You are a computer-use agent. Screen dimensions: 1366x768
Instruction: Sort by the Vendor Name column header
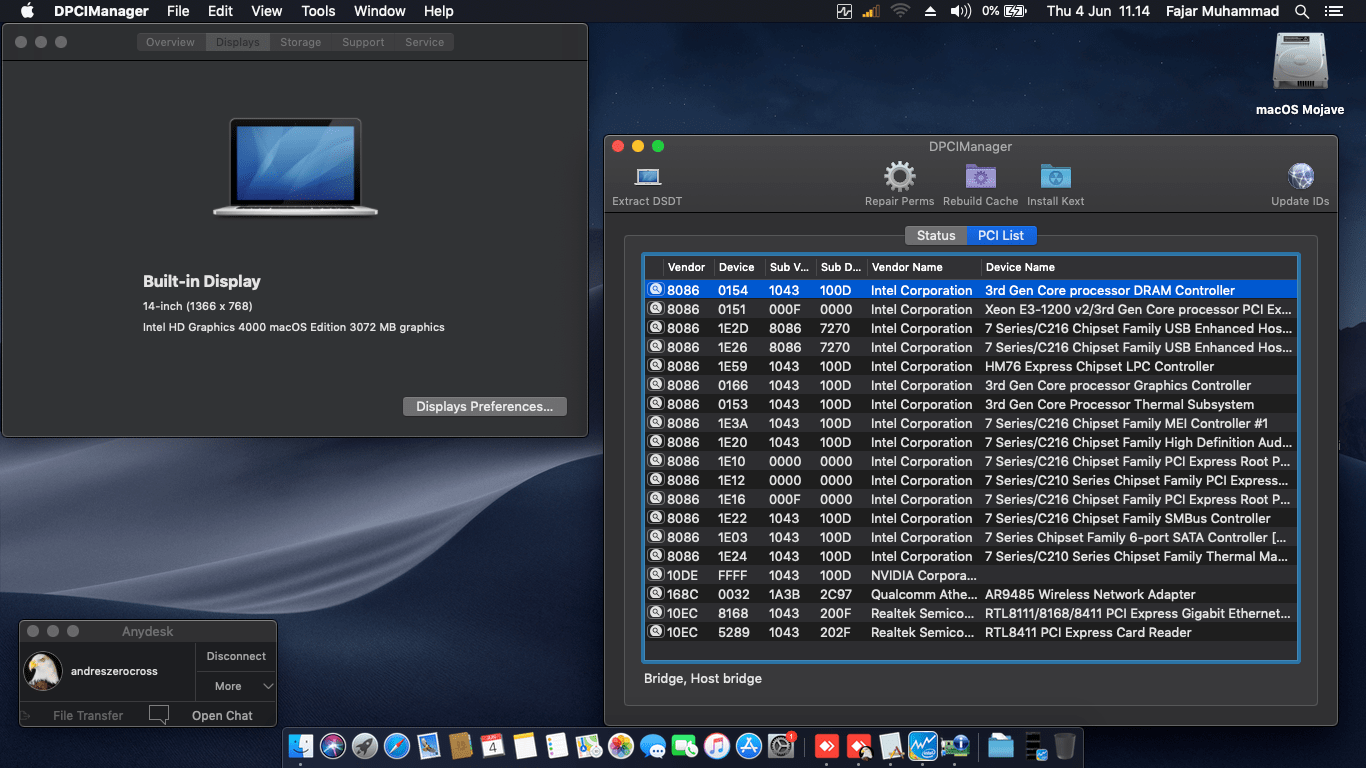pyautogui.click(x=923, y=267)
